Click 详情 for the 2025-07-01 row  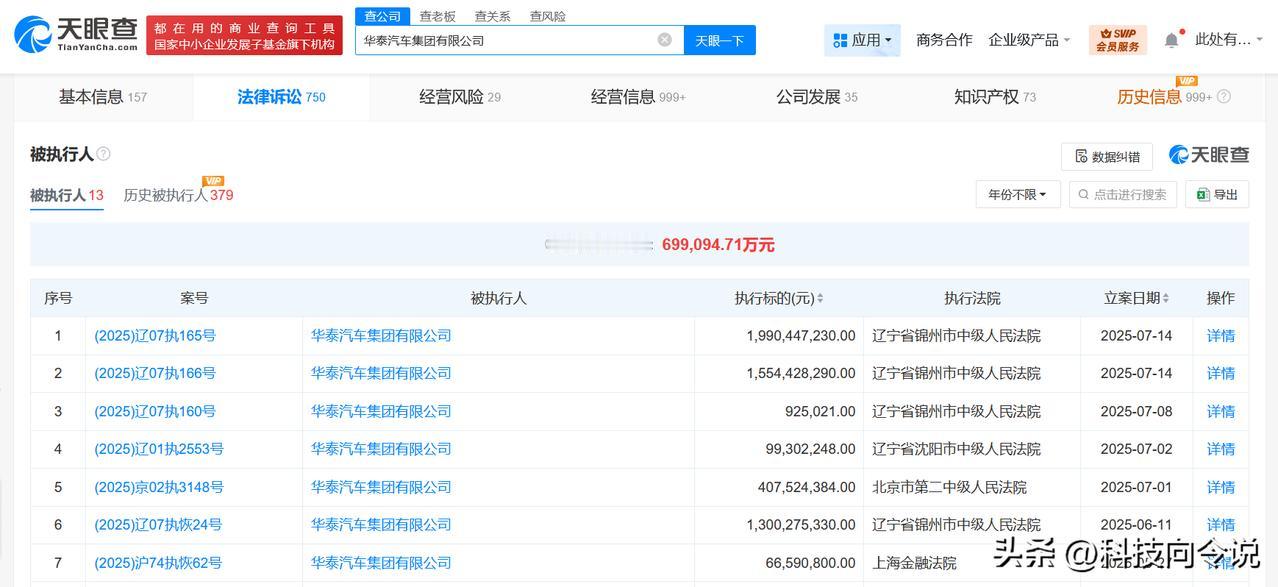pos(1221,487)
